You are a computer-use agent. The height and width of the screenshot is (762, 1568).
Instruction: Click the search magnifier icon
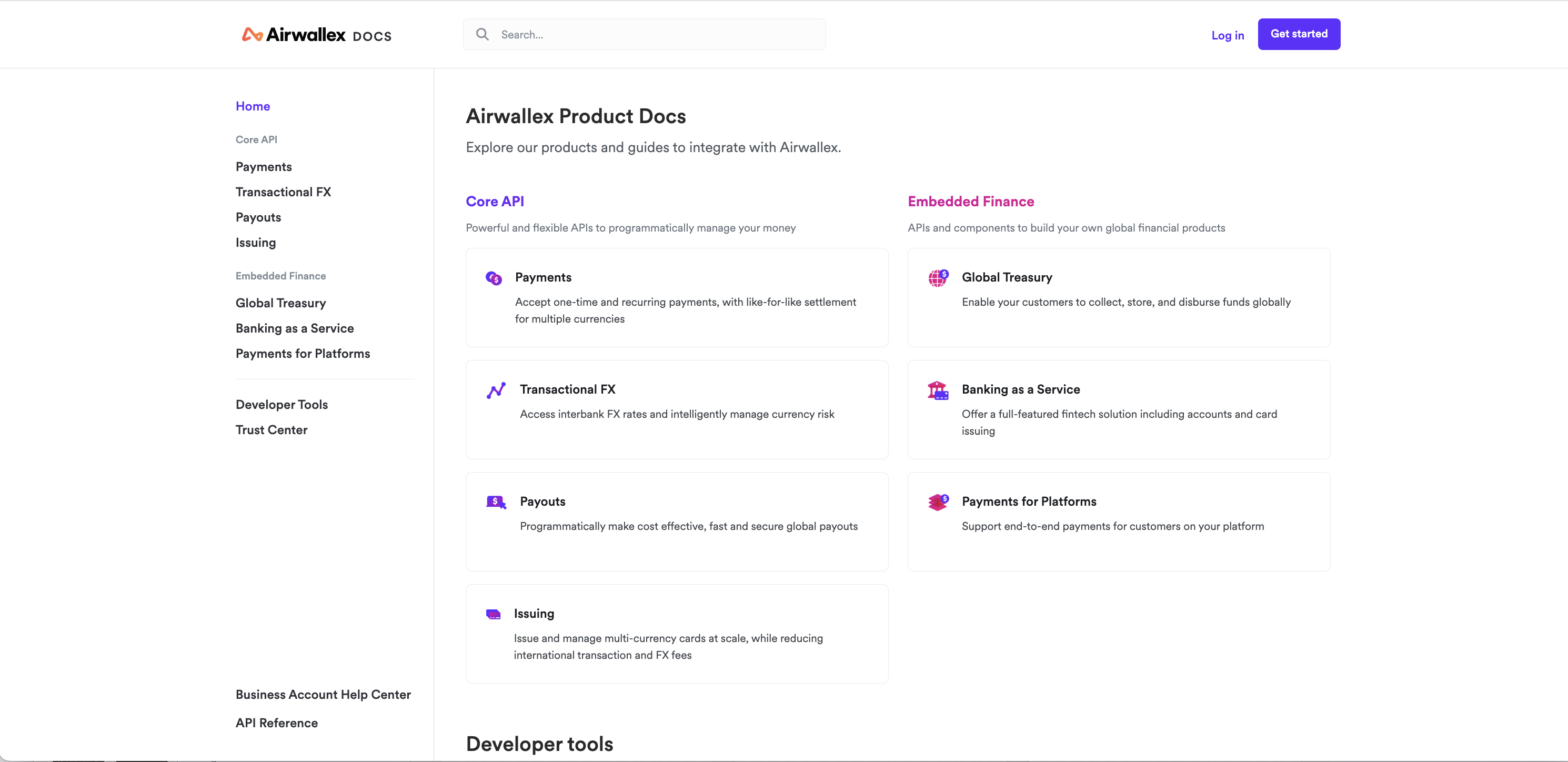(482, 34)
